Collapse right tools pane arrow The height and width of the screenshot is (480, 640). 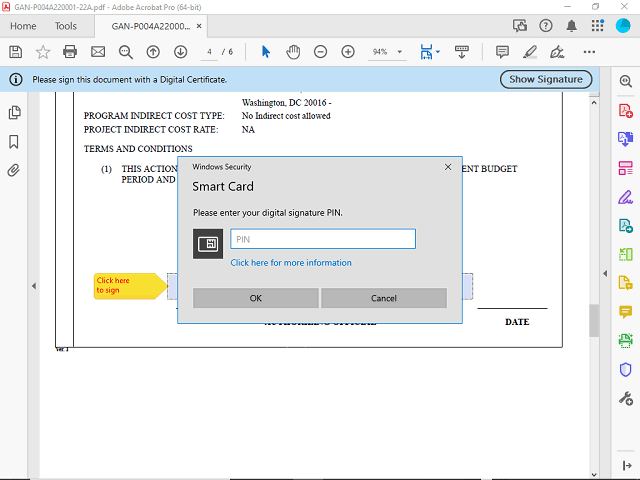[605, 273]
